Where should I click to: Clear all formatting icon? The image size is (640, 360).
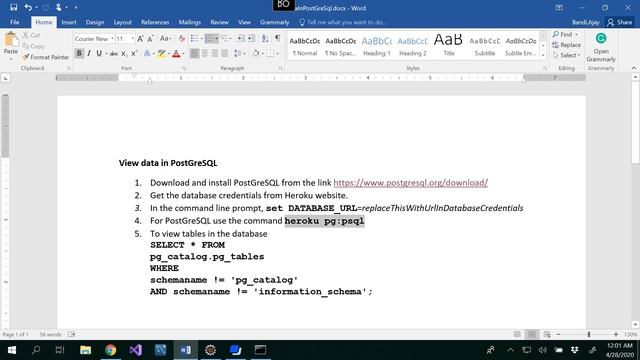point(182,39)
